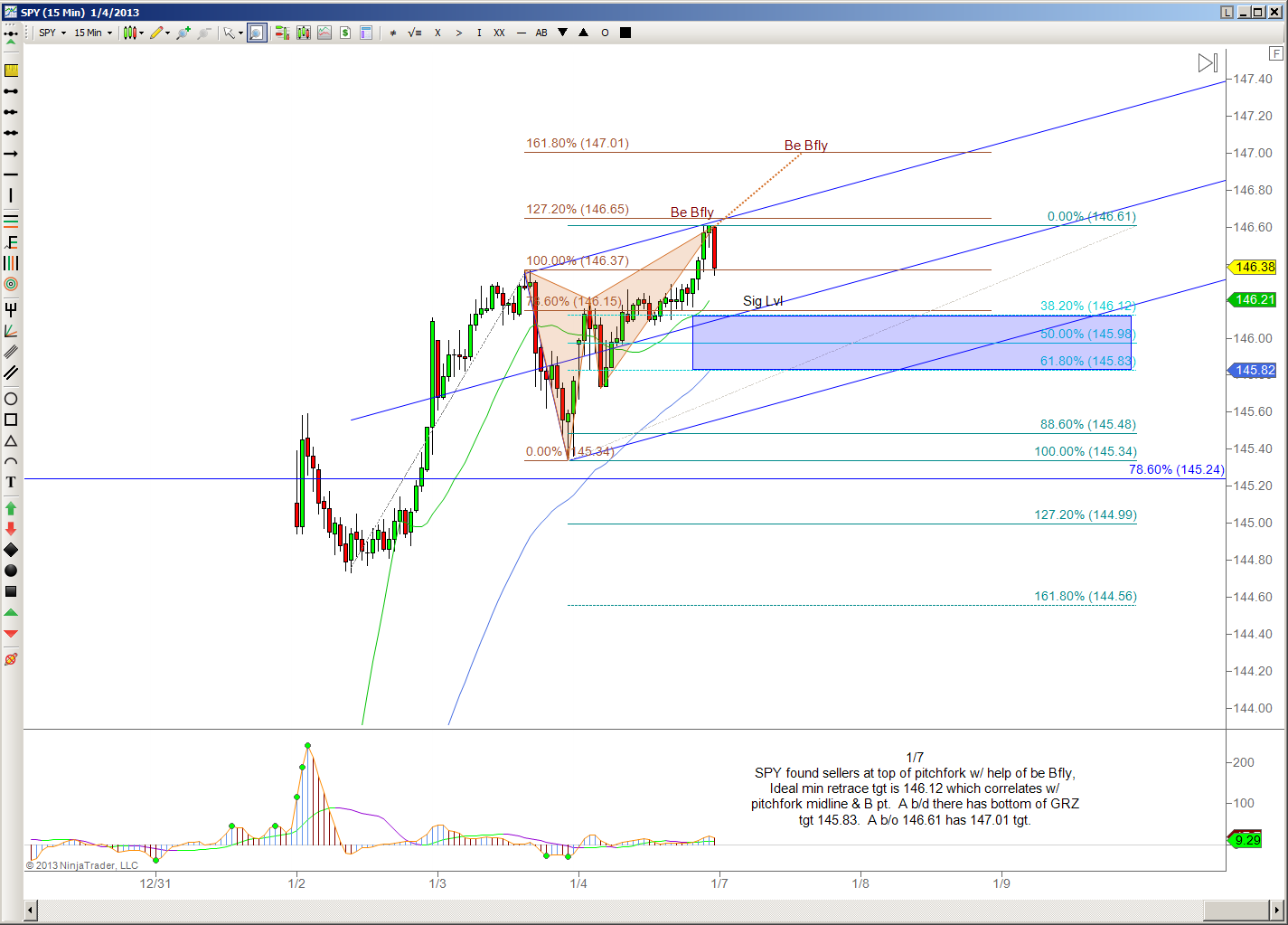Open the SPY instrument dropdown
This screenshot has width=1288, height=925.
[x=52, y=33]
